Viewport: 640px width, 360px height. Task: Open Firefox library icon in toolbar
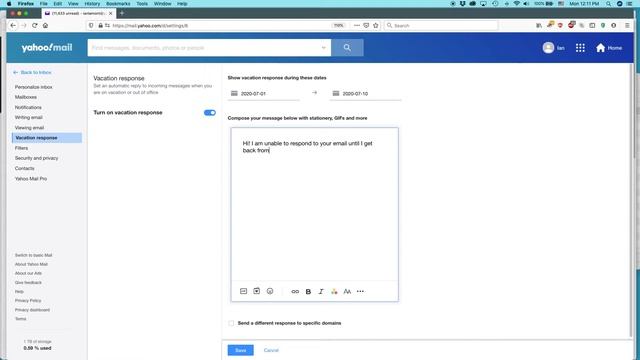point(539,25)
